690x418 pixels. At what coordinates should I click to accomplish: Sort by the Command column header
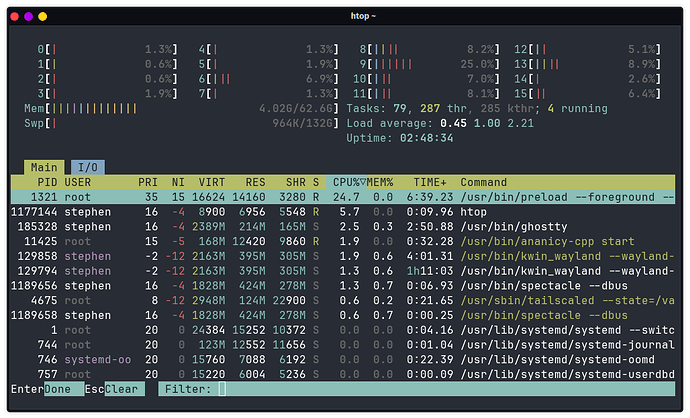pyautogui.click(x=484, y=182)
